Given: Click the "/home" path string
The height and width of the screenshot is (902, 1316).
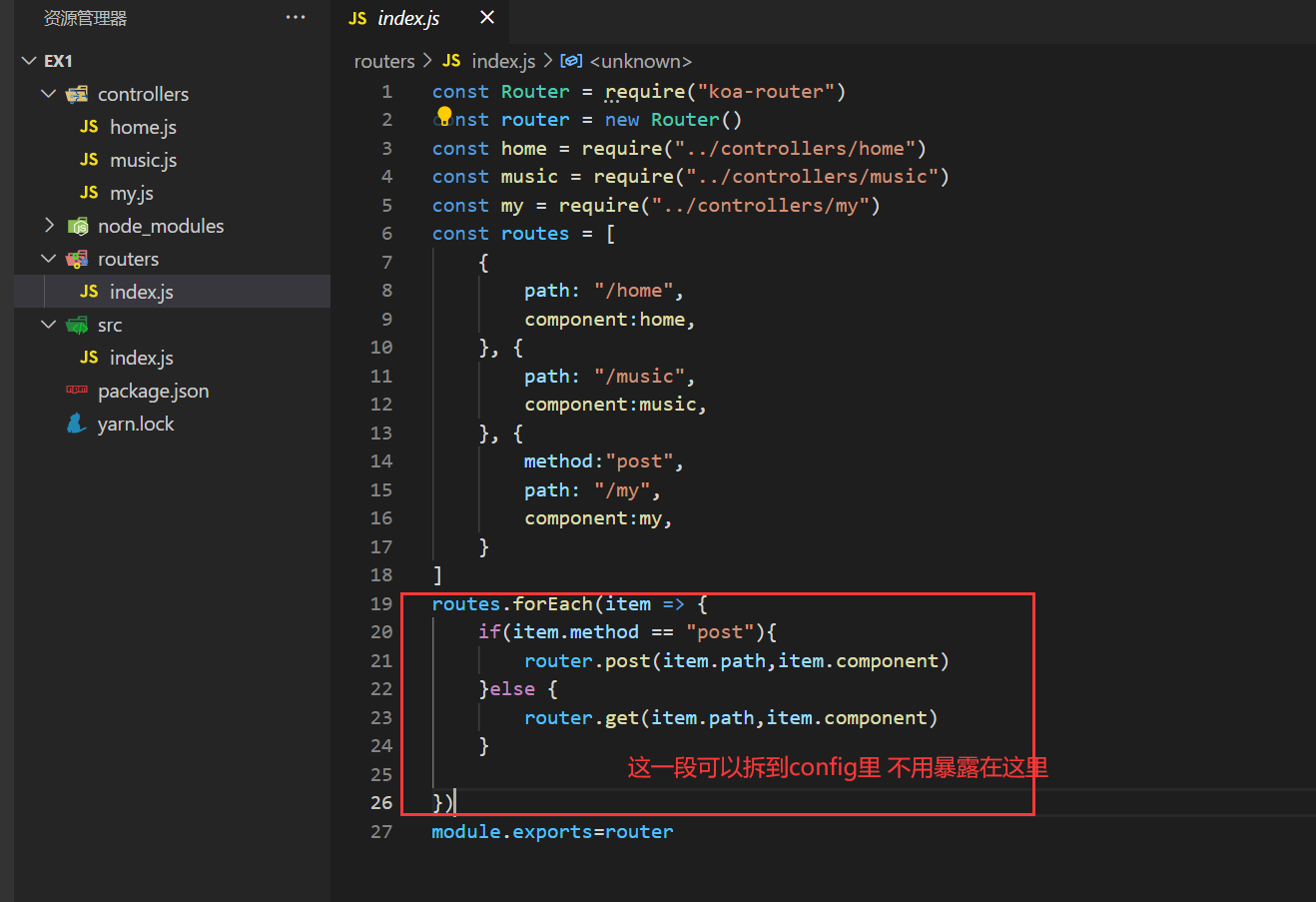Looking at the screenshot, I should pos(633,290).
